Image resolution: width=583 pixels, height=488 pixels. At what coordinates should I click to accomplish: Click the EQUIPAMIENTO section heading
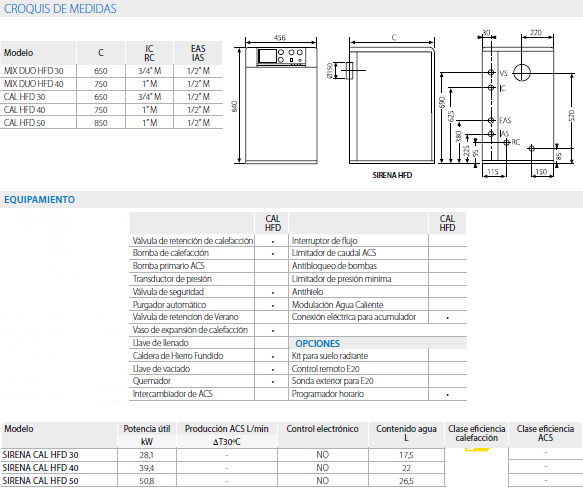(x=39, y=200)
